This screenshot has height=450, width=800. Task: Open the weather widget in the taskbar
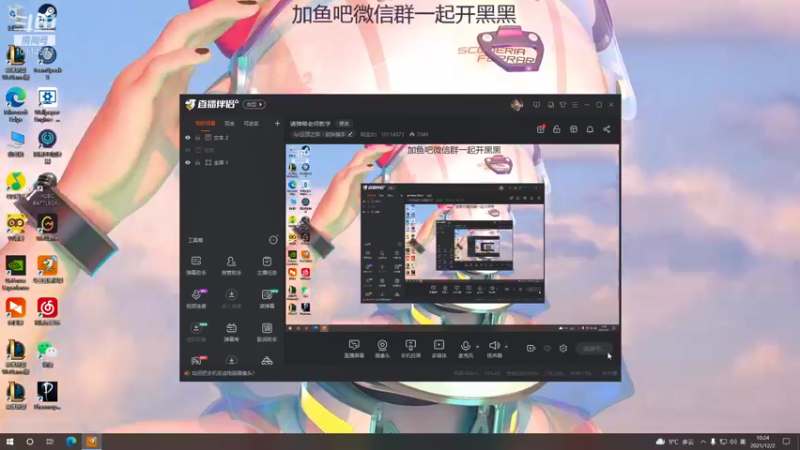(674, 441)
